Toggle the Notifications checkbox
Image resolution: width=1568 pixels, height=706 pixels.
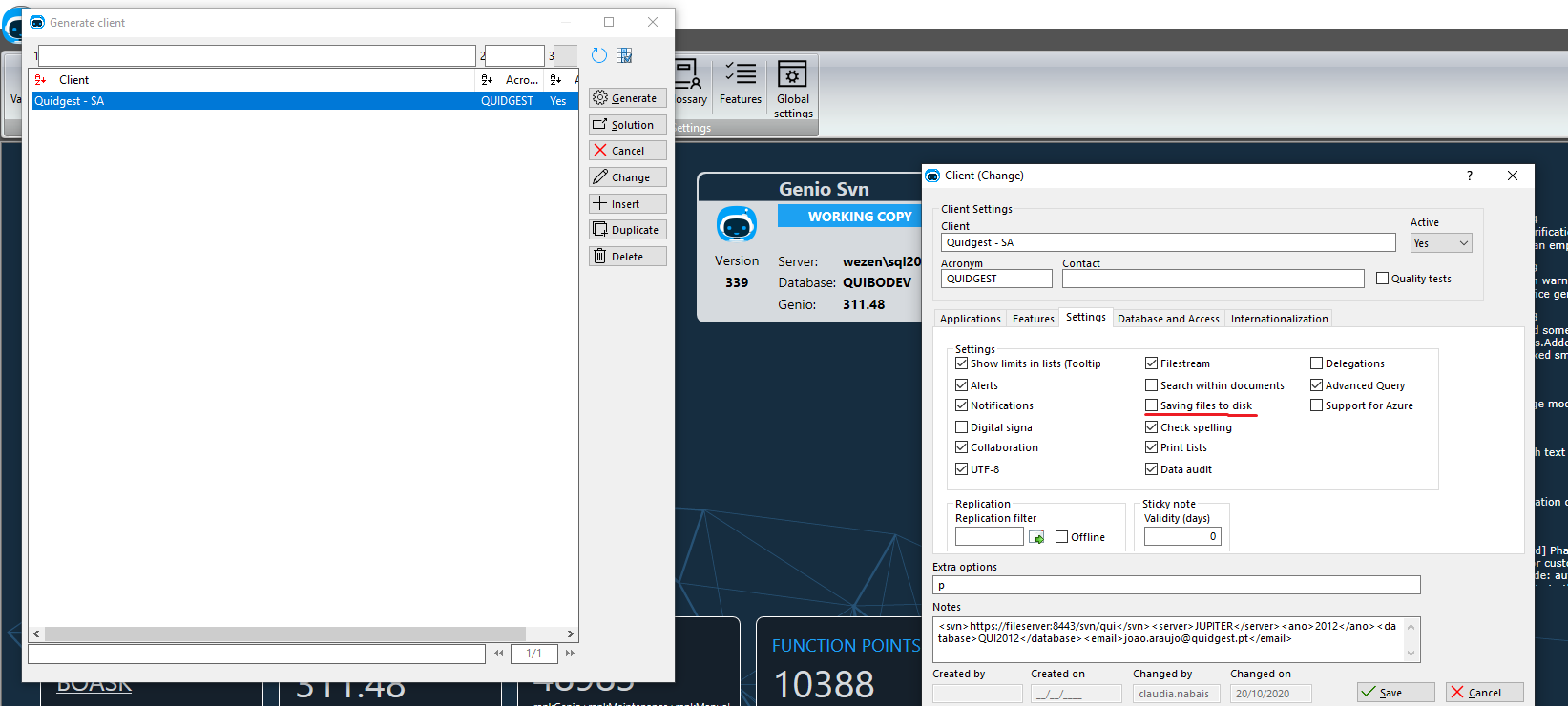(962, 405)
